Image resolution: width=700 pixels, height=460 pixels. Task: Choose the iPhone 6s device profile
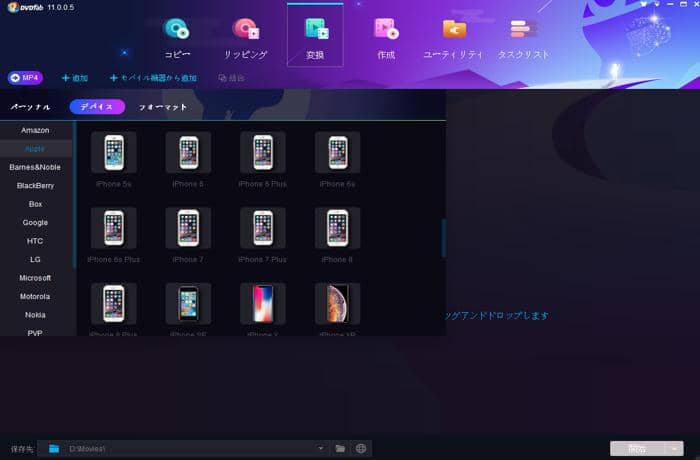click(338, 159)
